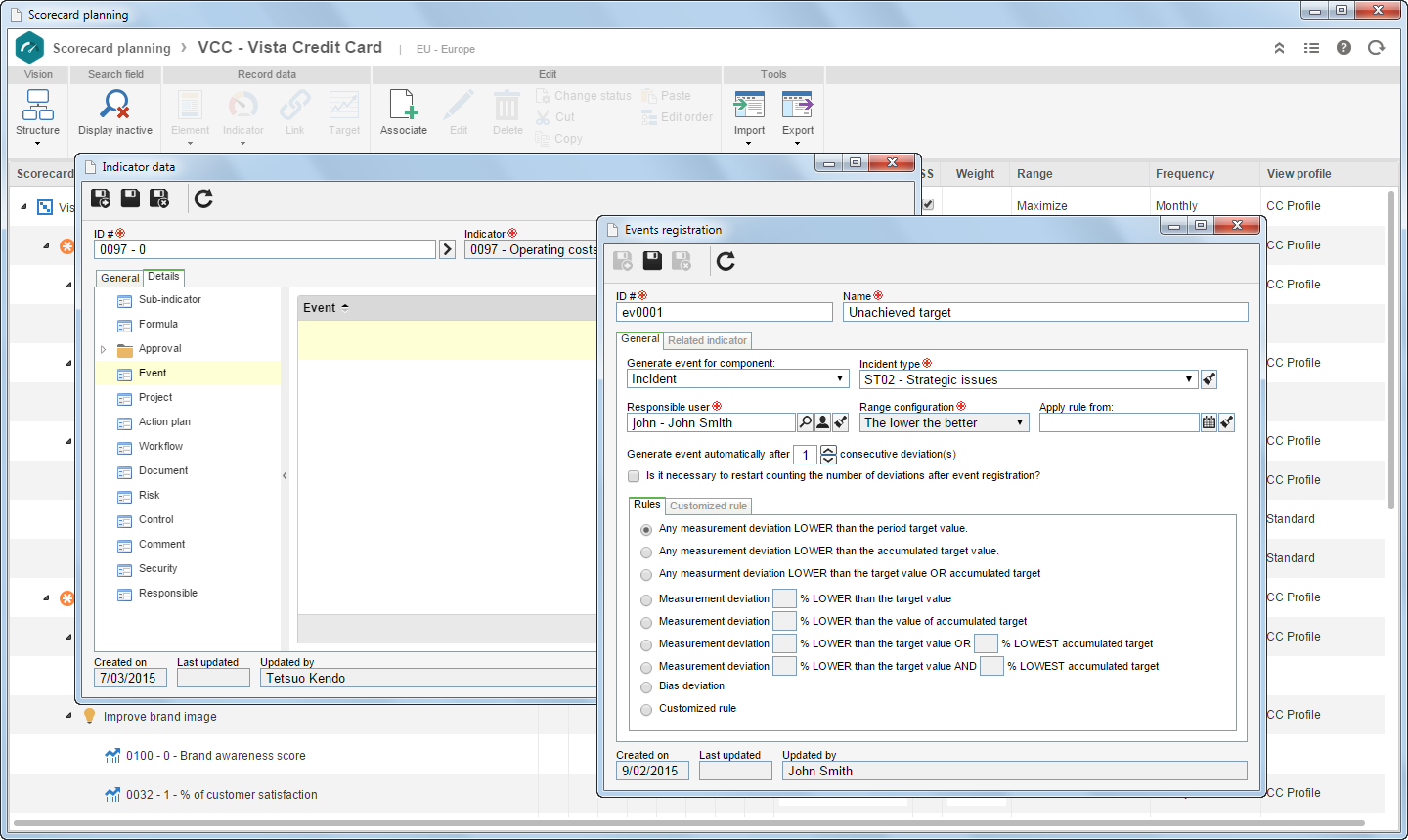Switch to the Related indicator tab

coord(707,340)
